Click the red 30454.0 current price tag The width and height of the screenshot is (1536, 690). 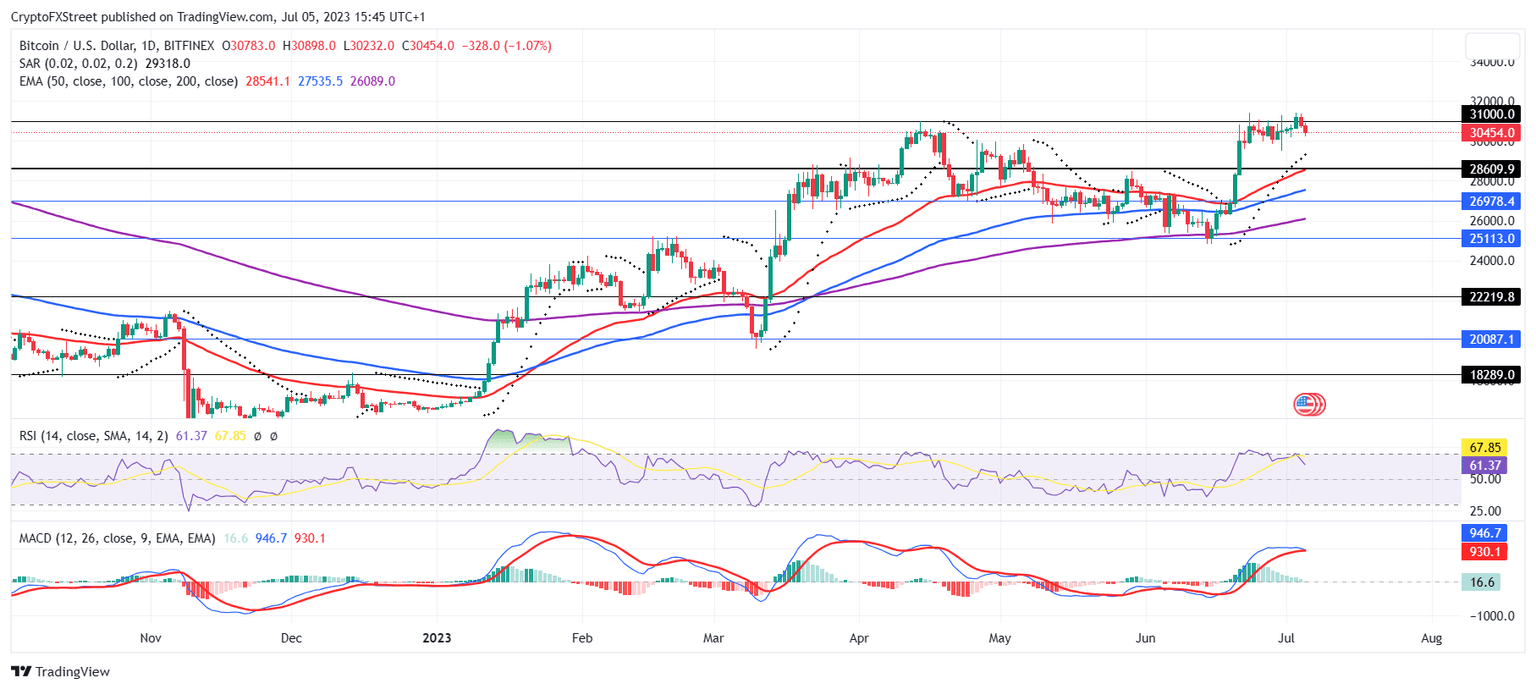pyautogui.click(x=1489, y=131)
